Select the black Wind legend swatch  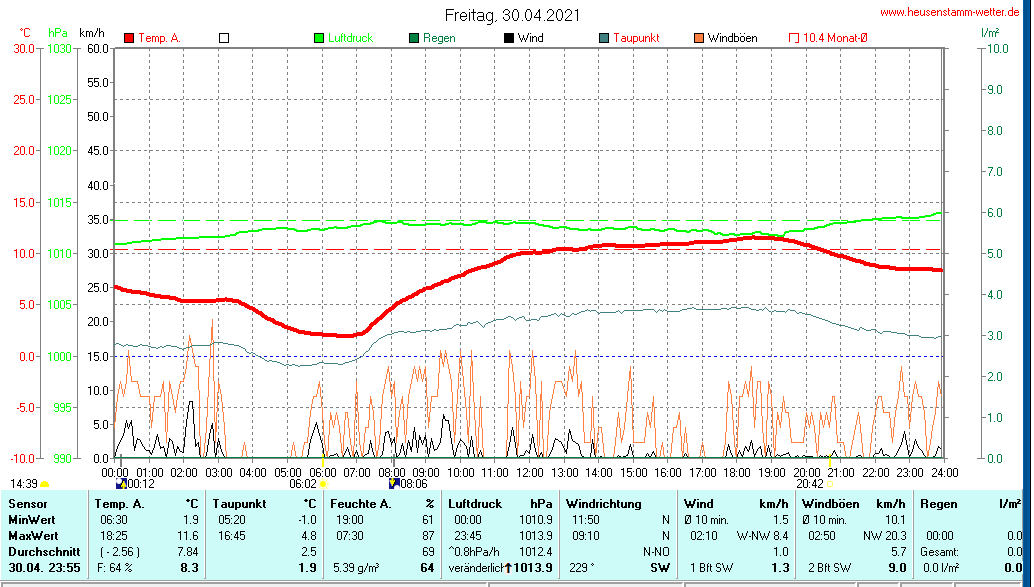pyautogui.click(x=509, y=38)
